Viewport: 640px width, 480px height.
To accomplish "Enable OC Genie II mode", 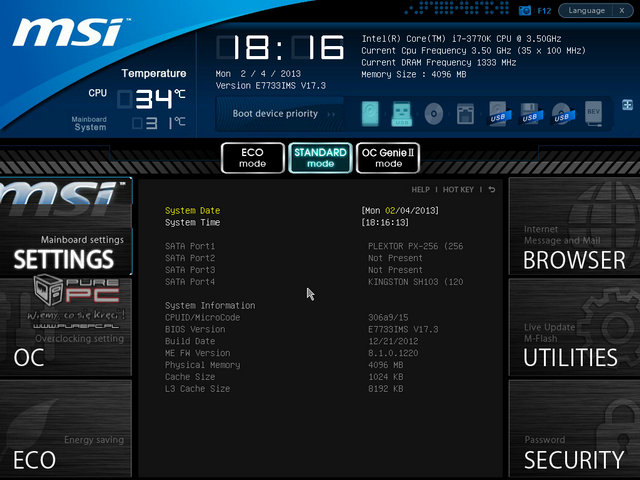I will click(x=388, y=158).
